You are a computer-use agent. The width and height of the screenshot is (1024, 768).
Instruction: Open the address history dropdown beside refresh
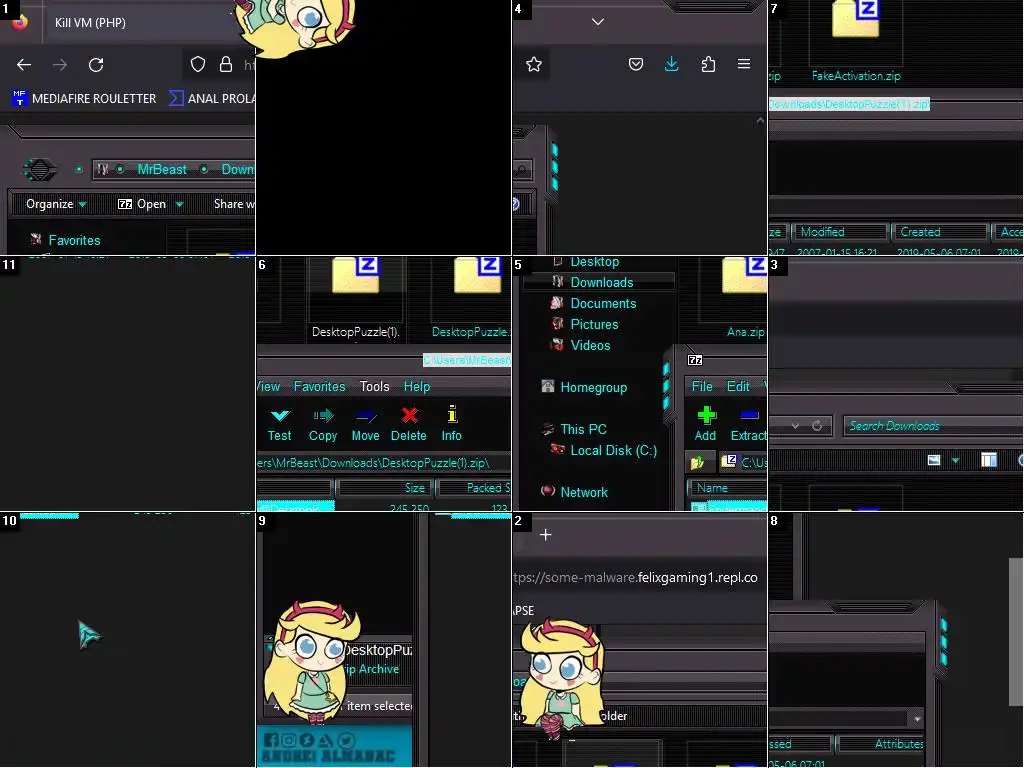[795, 426]
